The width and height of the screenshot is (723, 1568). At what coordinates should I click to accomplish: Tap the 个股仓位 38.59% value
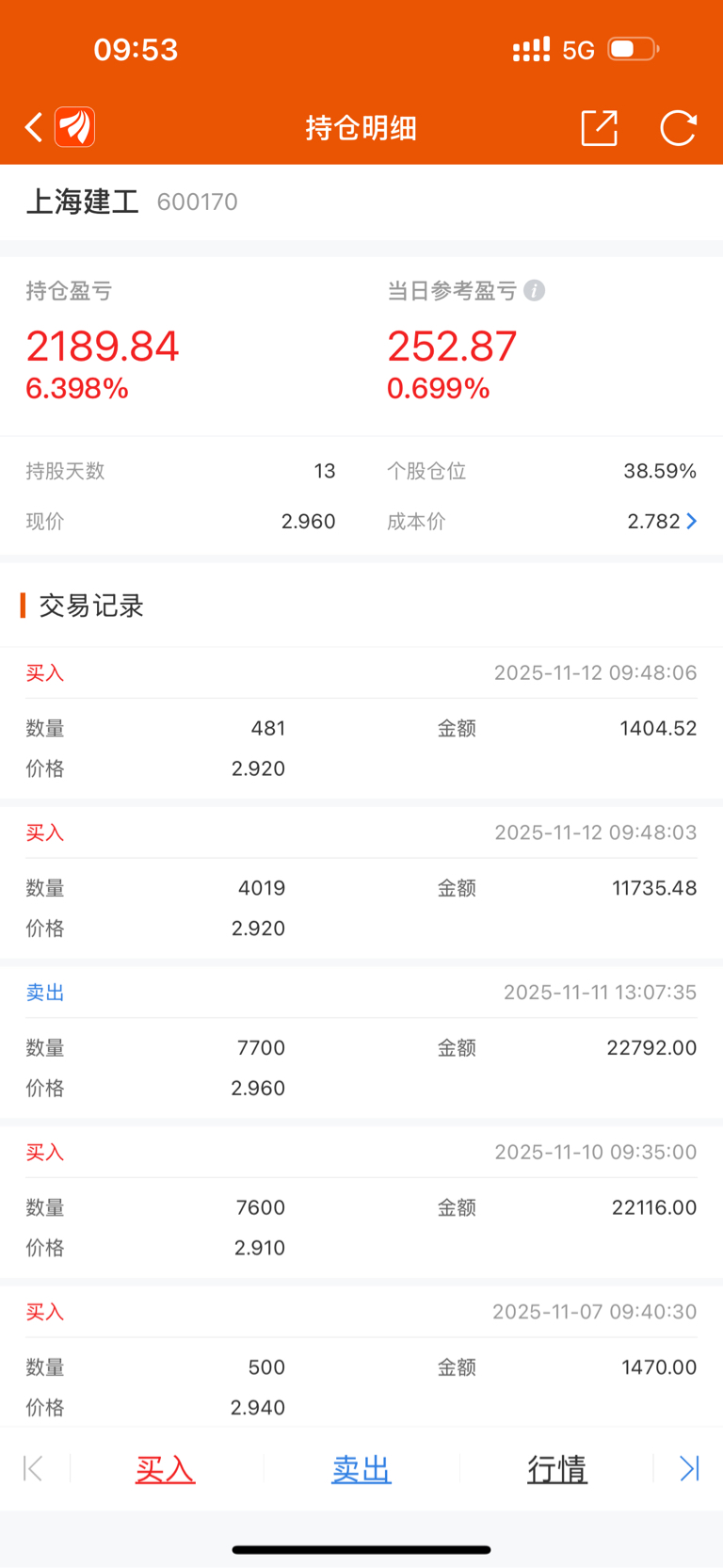coord(659,471)
